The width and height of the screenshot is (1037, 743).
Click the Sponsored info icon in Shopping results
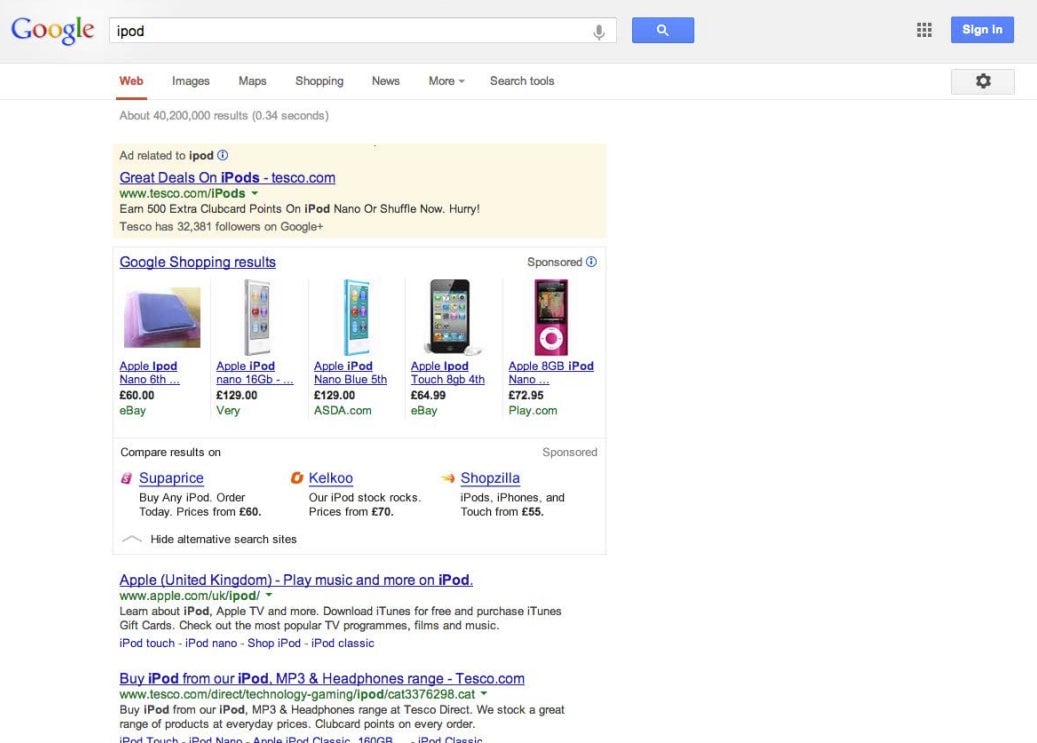591,262
